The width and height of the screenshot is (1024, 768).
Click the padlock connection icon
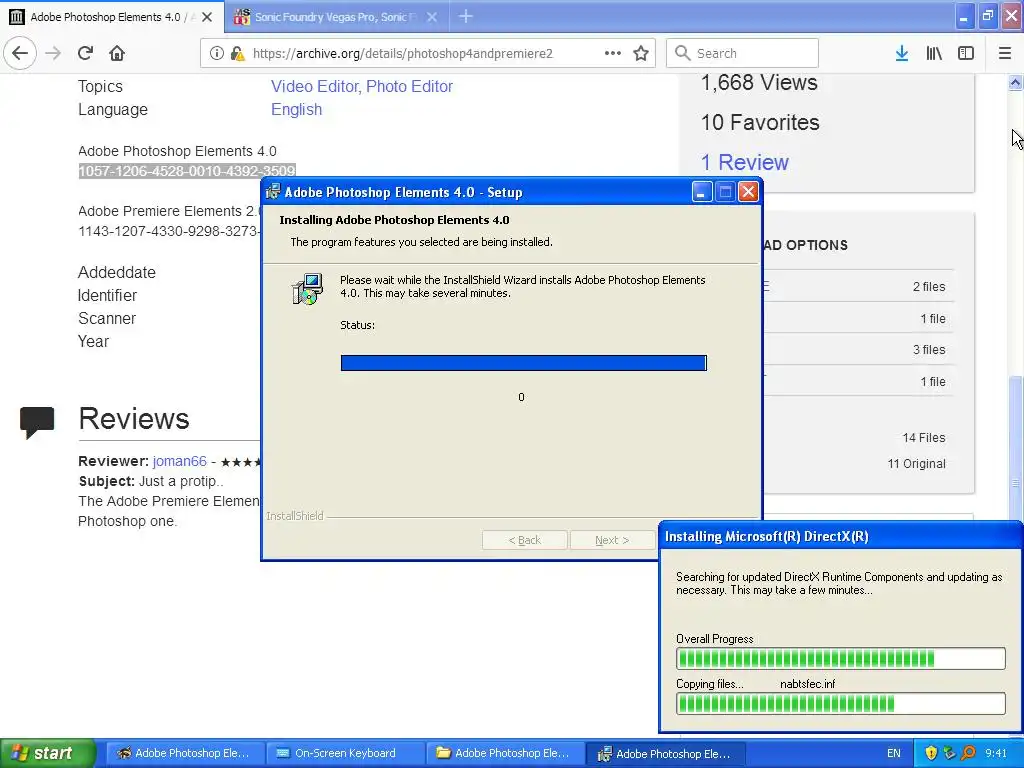coord(237,54)
